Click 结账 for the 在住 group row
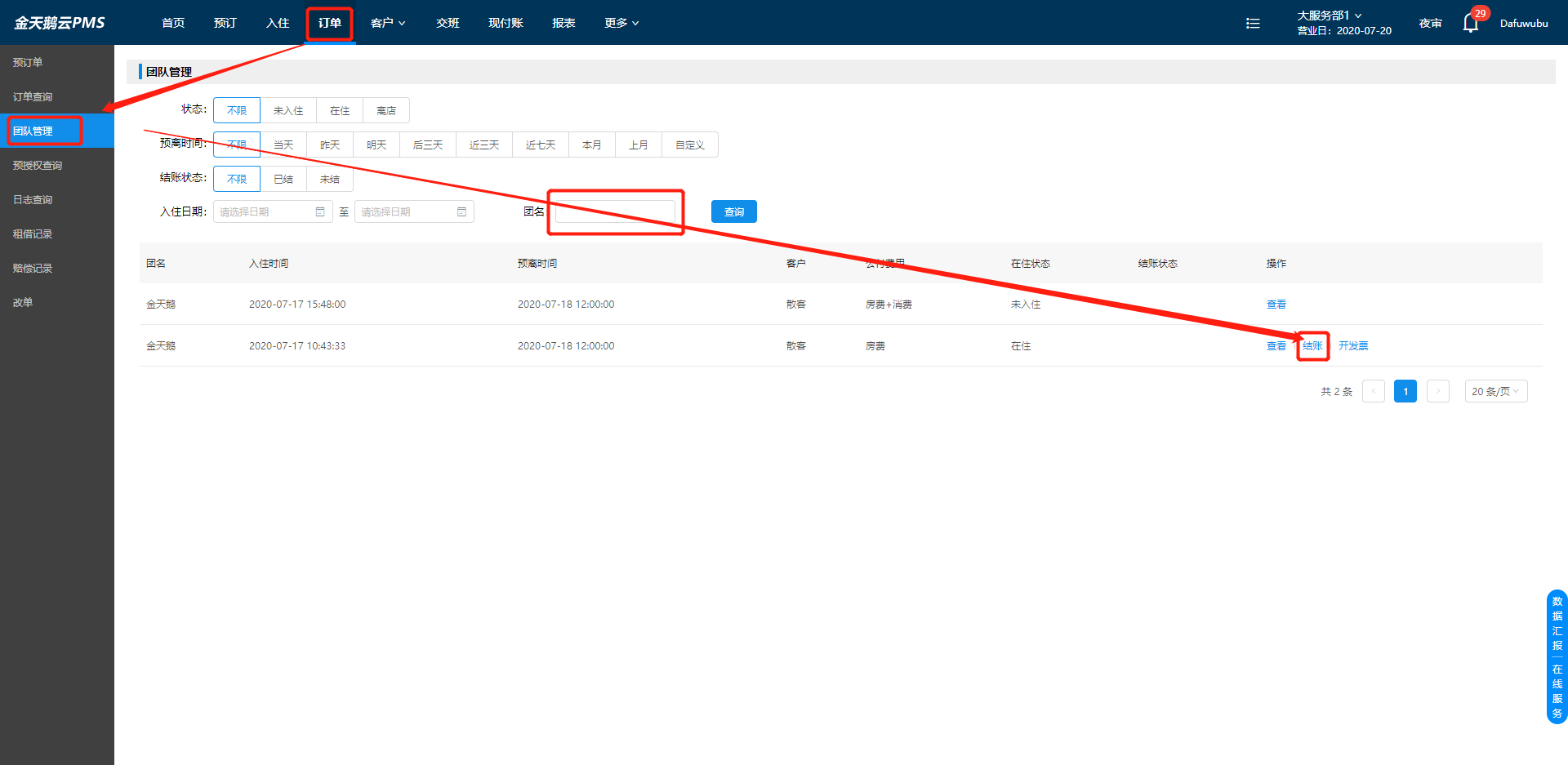This screenshot has width=1568, height=765. pos(1312,346)
